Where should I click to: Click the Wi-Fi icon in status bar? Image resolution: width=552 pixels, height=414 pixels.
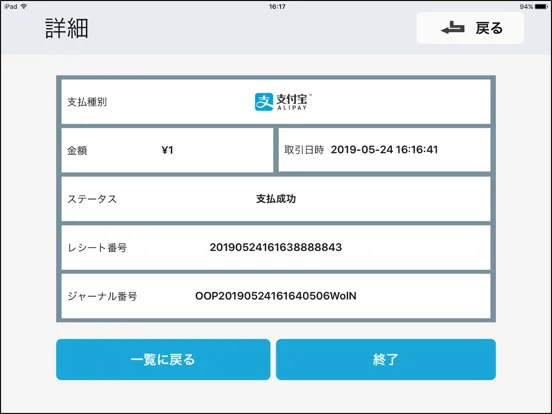[x=24, y=7]
